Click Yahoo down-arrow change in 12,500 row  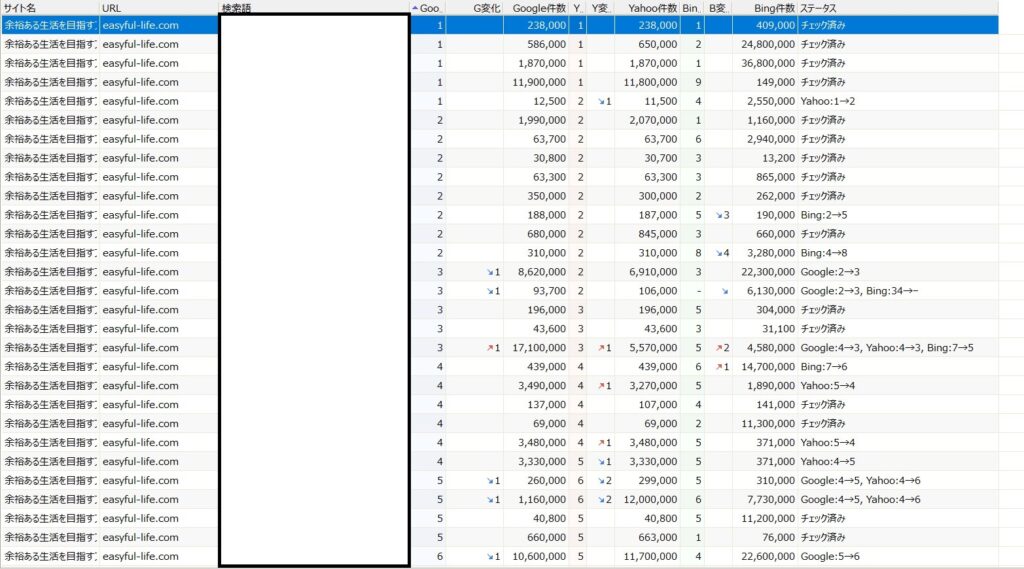click(x=605, y=101)
